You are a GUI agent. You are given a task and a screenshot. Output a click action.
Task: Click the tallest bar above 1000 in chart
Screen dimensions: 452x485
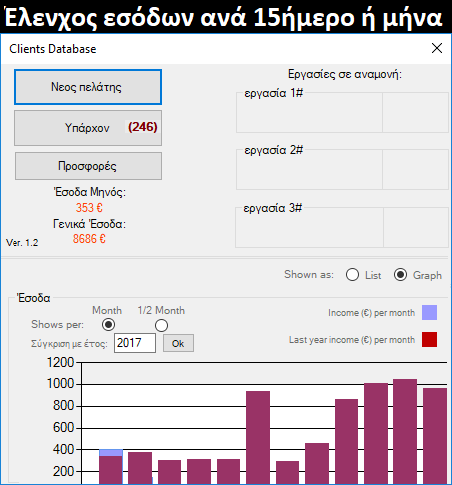[405, 431]
